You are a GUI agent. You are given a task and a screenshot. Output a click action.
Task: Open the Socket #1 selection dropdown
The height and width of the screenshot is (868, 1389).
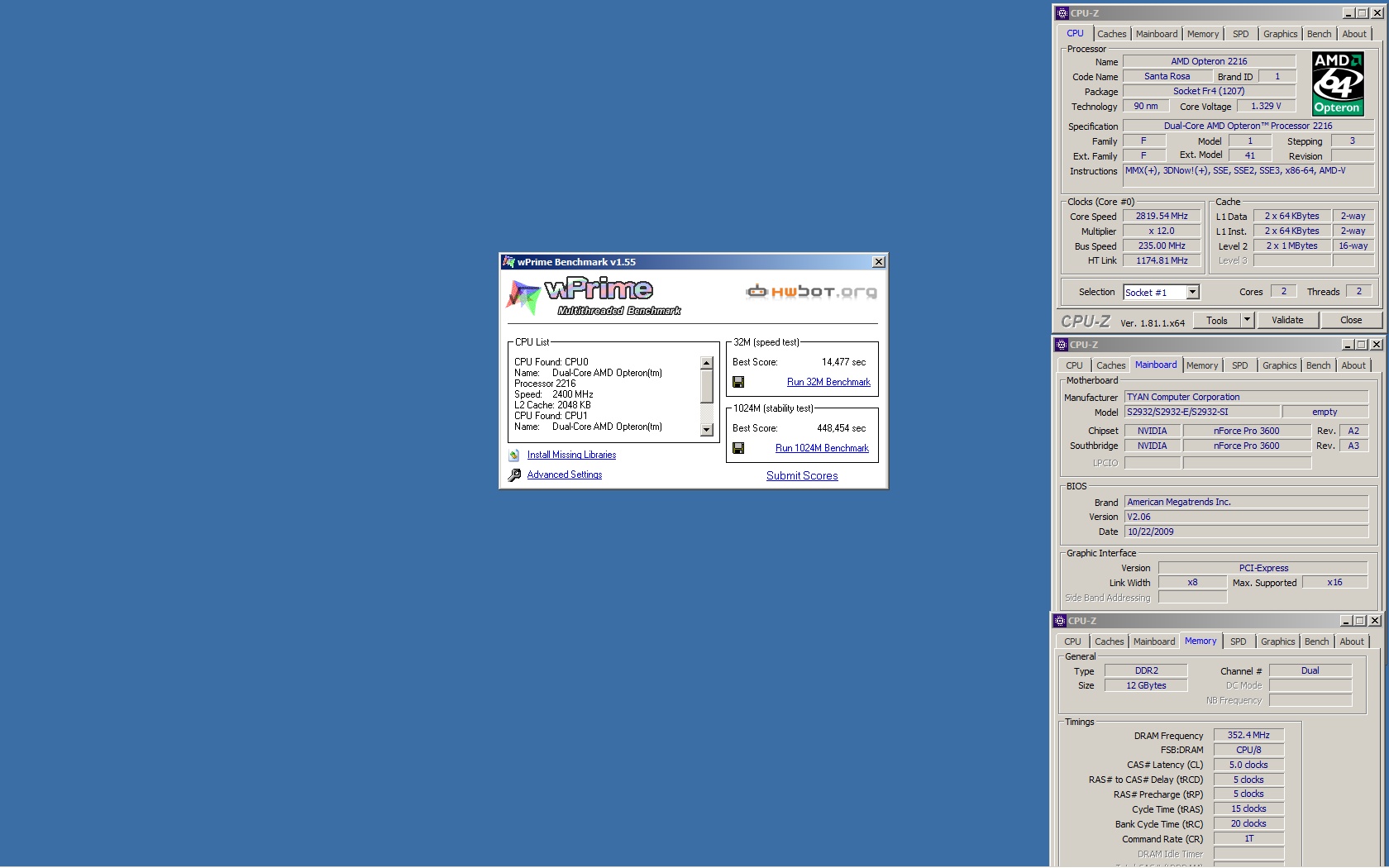(x=1192, y=293)
